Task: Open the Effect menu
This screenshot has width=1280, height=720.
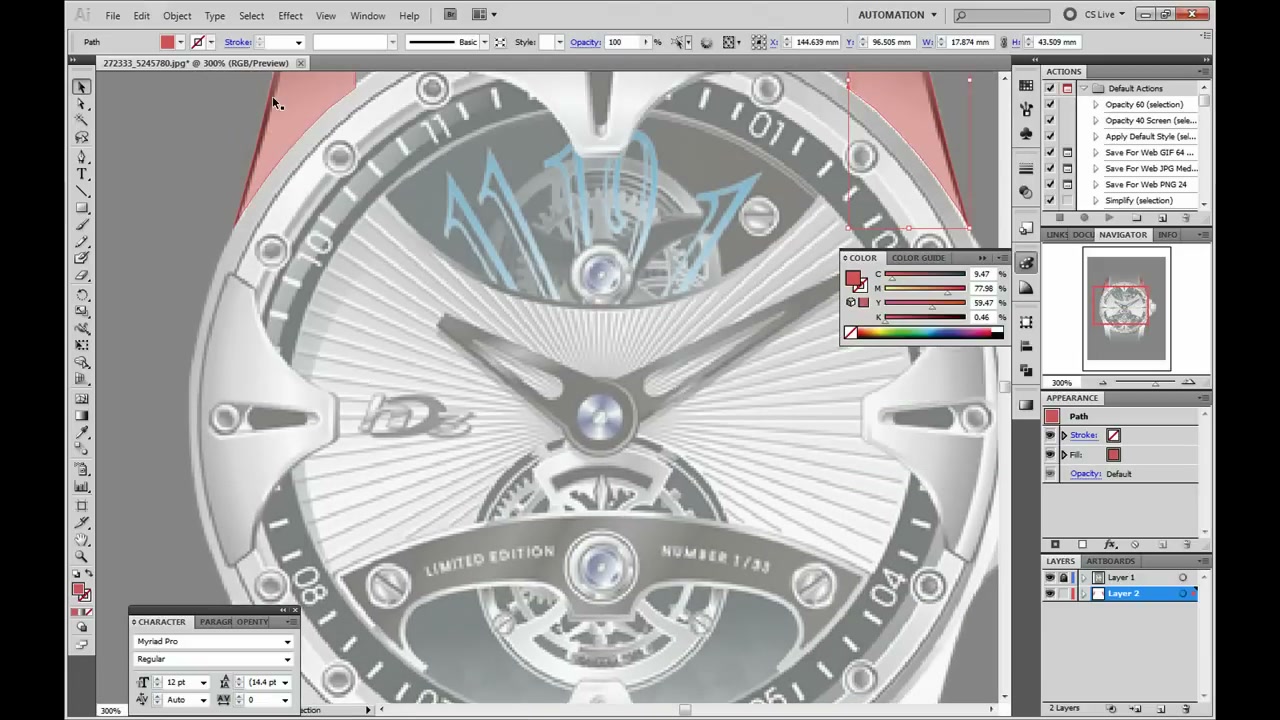Action: tap(290, 16)
